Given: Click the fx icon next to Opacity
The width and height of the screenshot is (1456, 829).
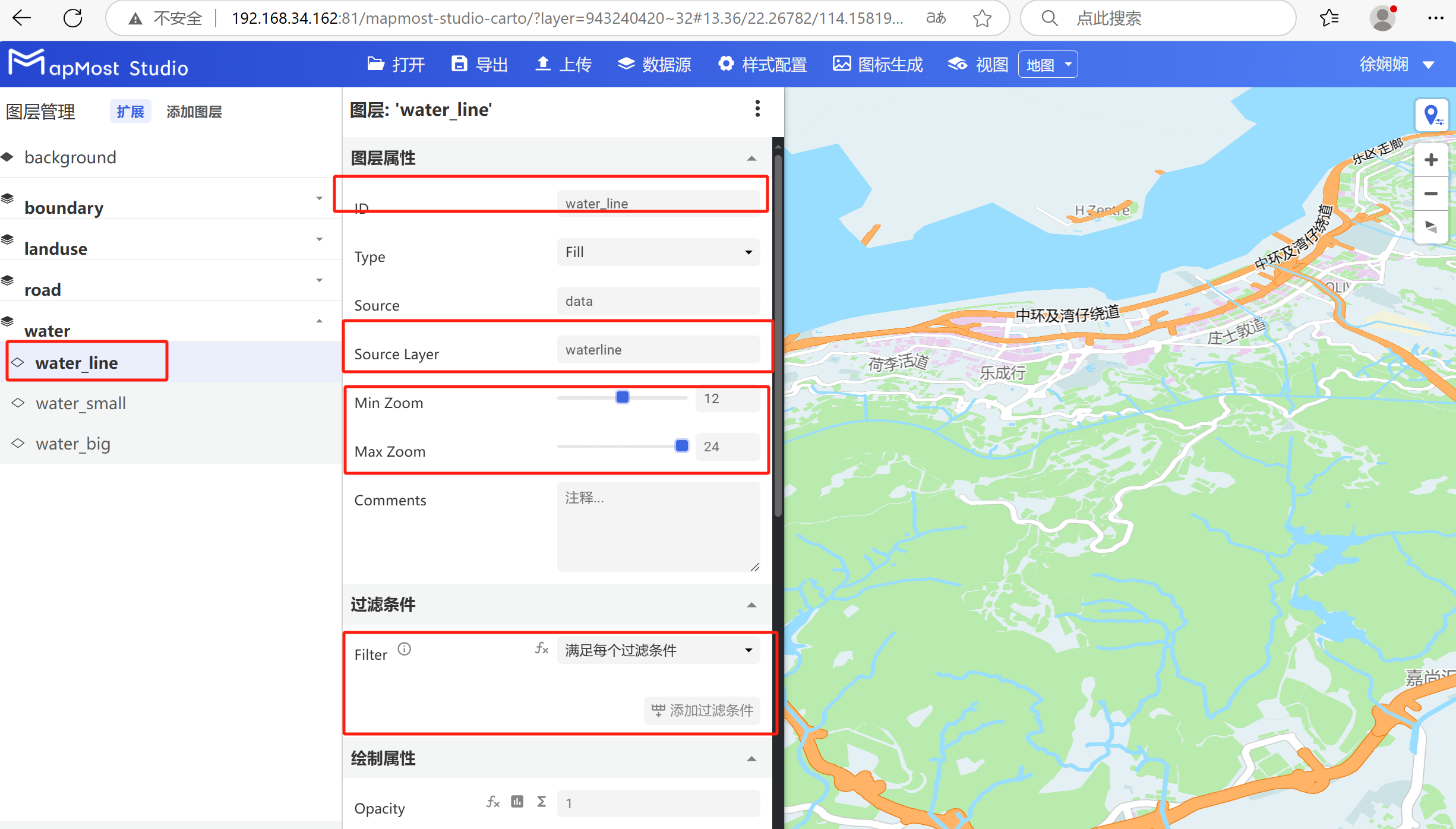Looking at the screenshot, I should pyautogui.click(x=492, y=801).
